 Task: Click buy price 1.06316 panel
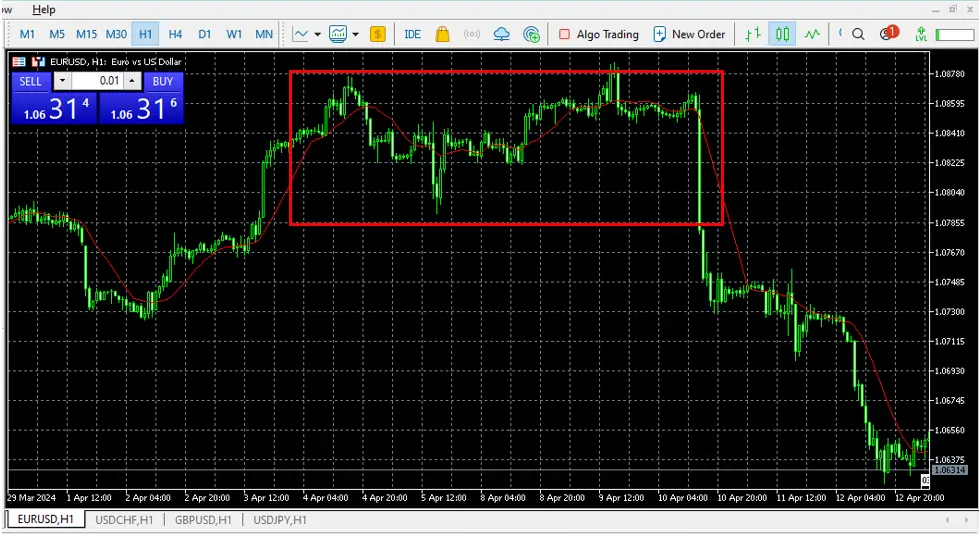(x=142, y=109)
